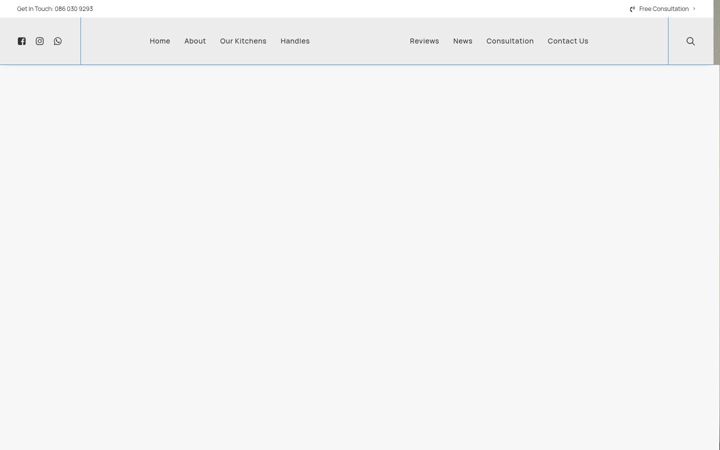
Task: Open the Our Kitchens menu item
Action: [x=243, y=41]
